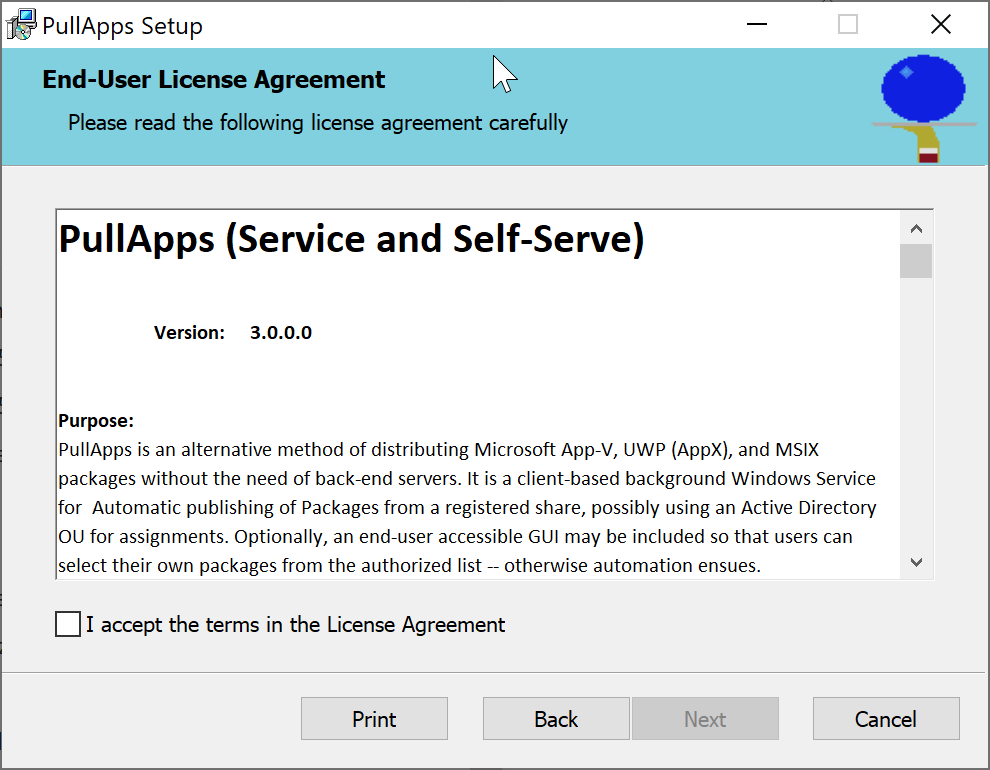
Task: Accept the License Agreement terms checkbox
Action: pyautogui.click(x=68, y=624)
